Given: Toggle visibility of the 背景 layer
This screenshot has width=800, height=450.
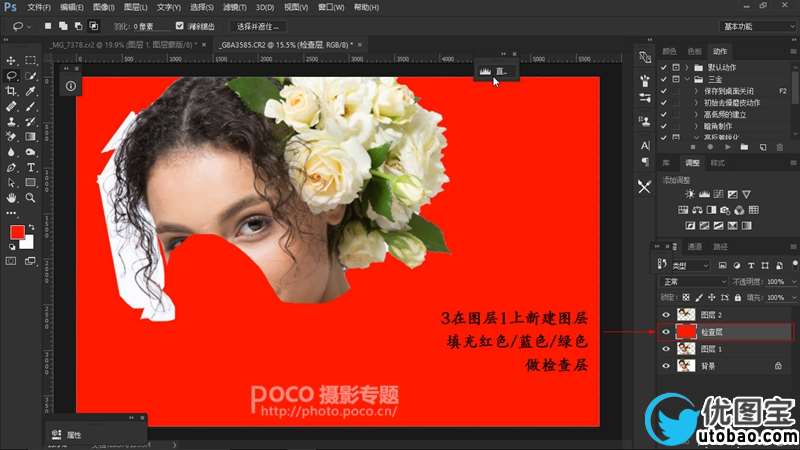Looking at the screenshot, I should click(x=666, y=367).
